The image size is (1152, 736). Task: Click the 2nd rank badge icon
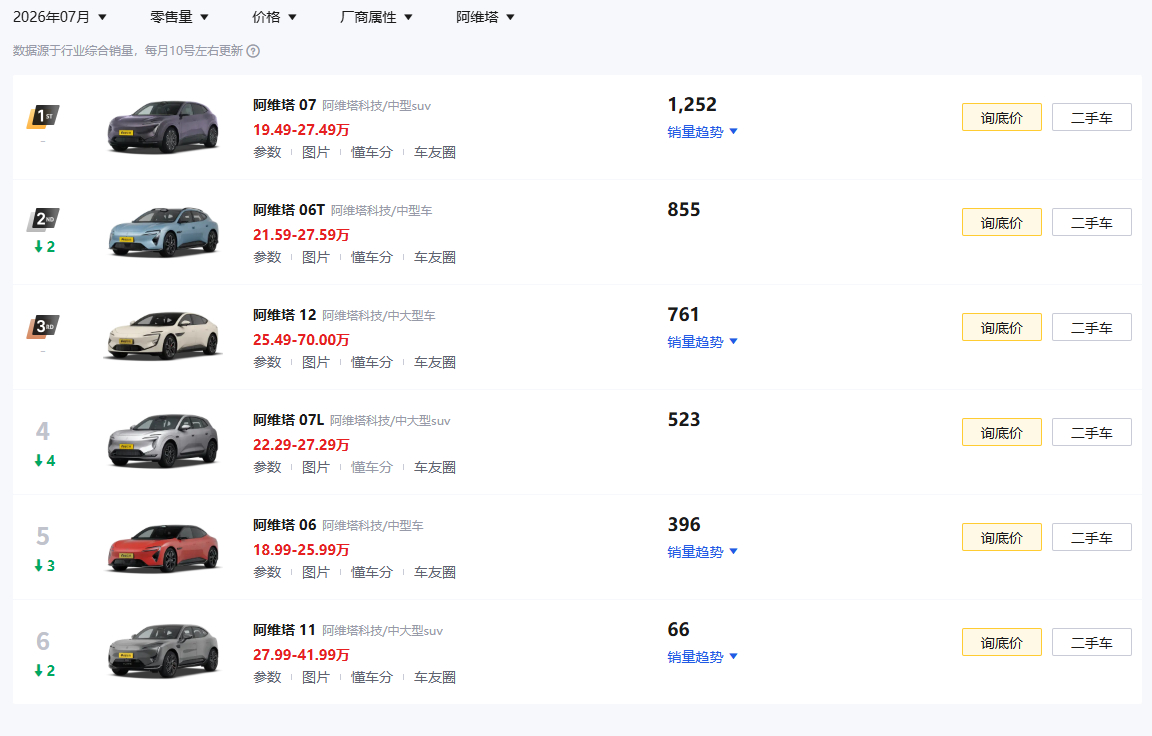pos(43,220)
